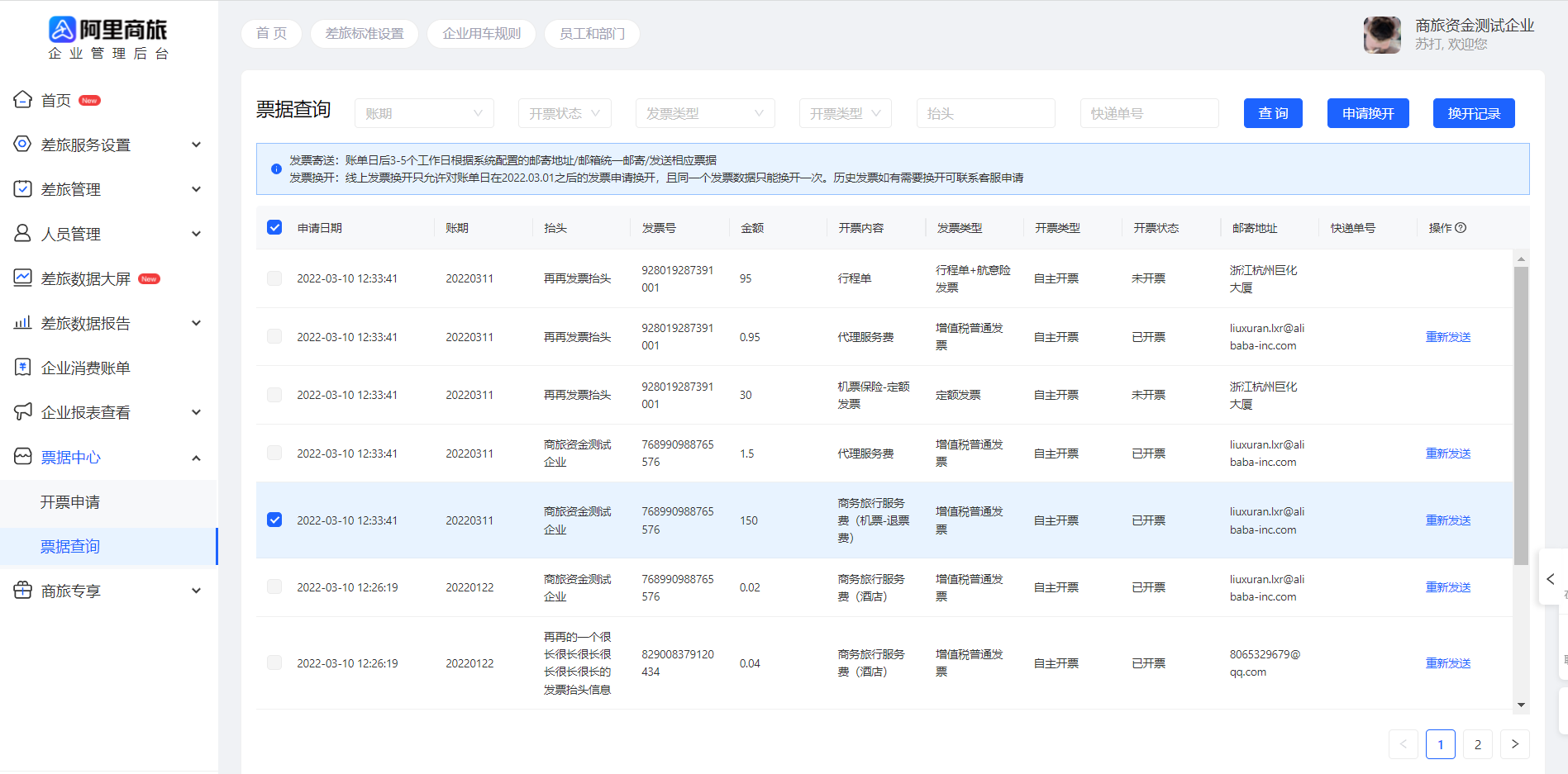Check the row with amount 1.5 代理服务费

pyautogui.click(x=274, y=453)
